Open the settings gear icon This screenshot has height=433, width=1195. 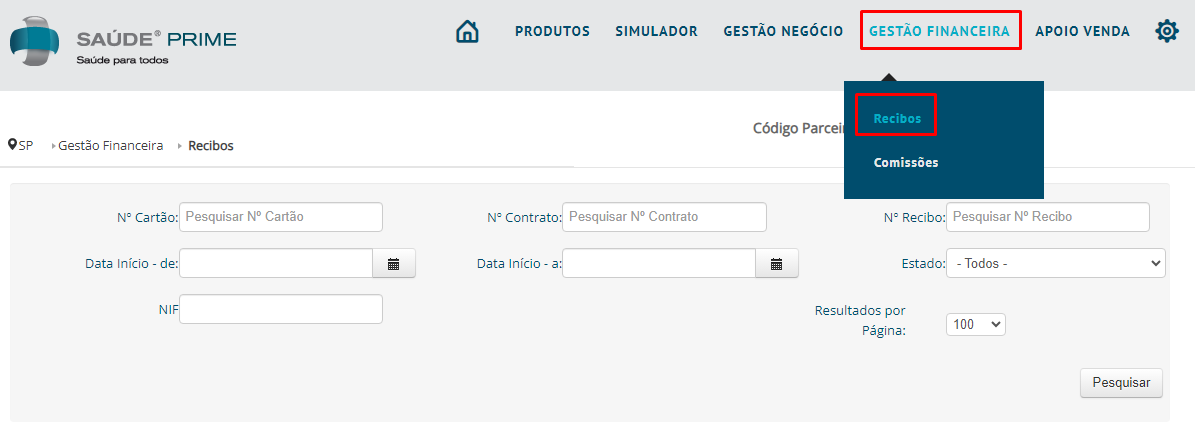coord(1167,31)
